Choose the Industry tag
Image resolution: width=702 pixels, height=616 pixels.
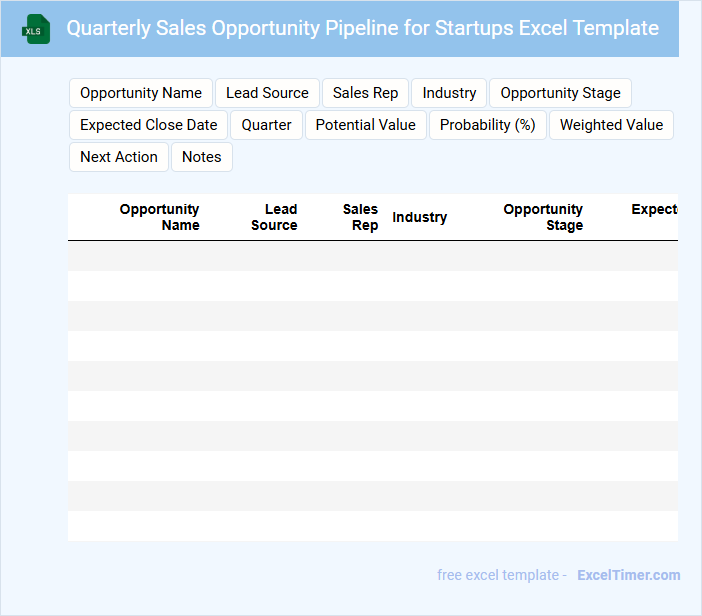click(449, 93)
